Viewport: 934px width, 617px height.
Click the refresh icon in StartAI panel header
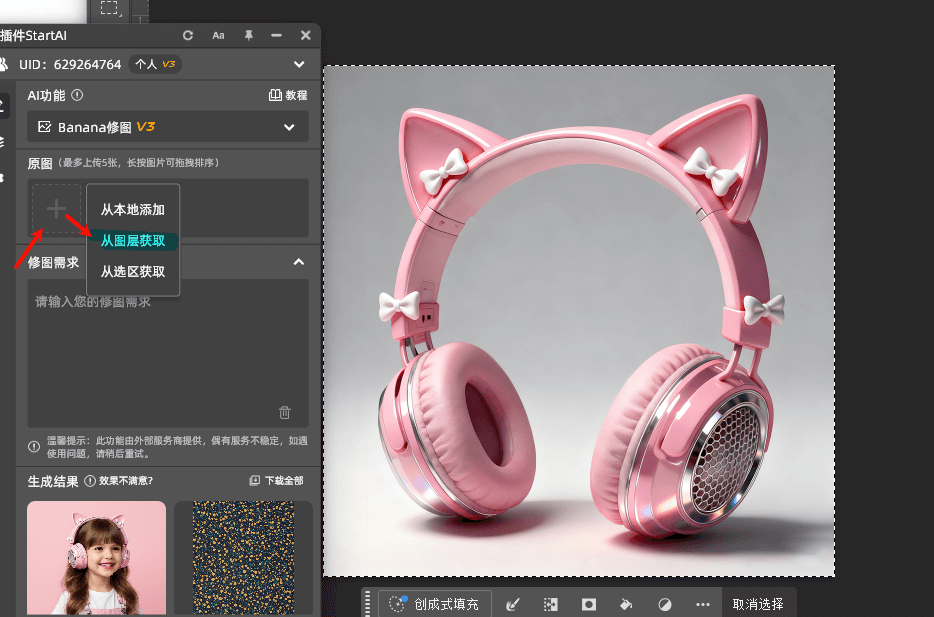coord(188,36)
